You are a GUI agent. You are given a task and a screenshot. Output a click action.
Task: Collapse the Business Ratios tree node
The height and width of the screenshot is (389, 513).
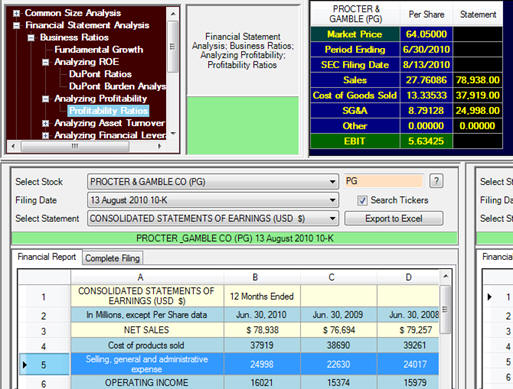[31, 38]
